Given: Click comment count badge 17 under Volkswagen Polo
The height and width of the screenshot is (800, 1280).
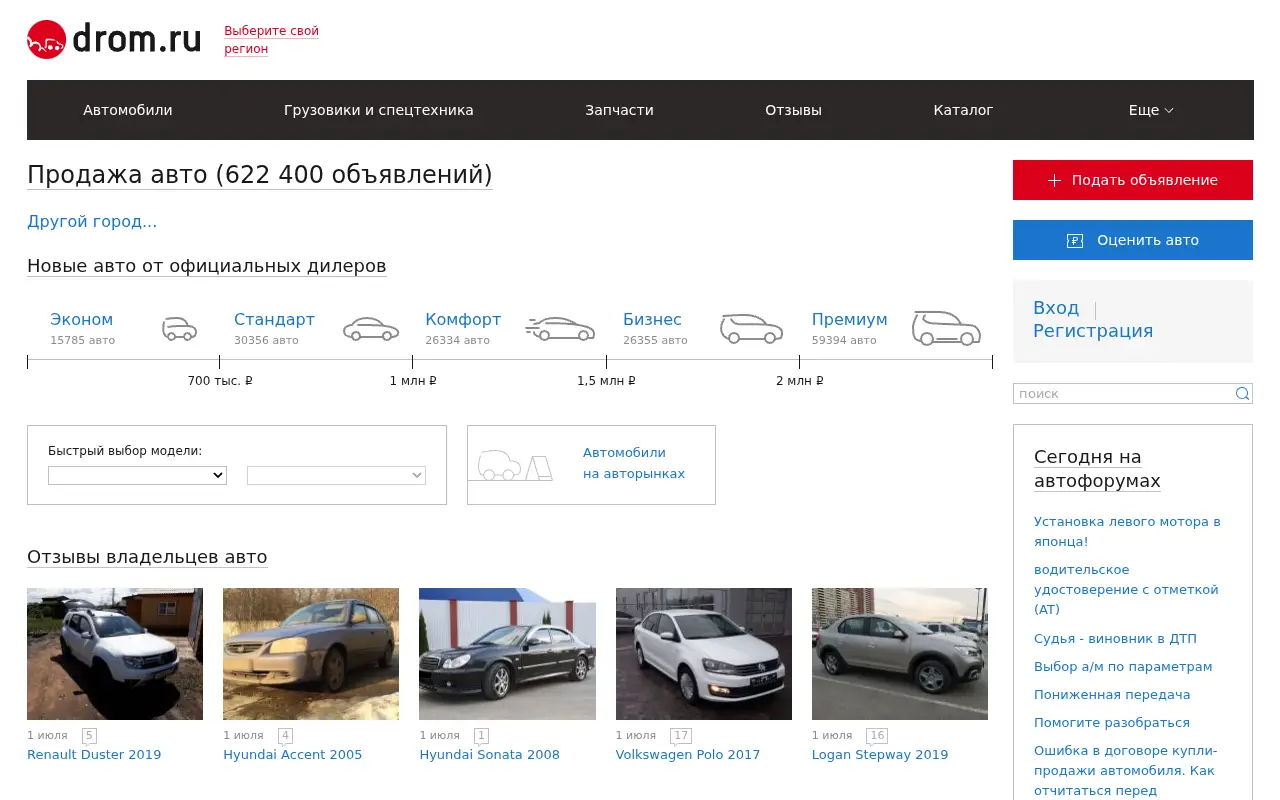Looking at the screenshot, I should [x=681, y=736].
